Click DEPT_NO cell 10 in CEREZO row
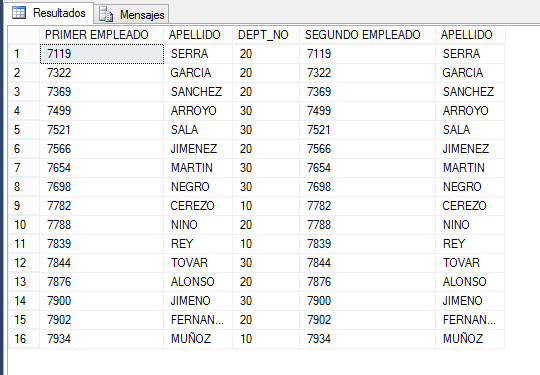The image size is (540, 375). pos(266,206)
